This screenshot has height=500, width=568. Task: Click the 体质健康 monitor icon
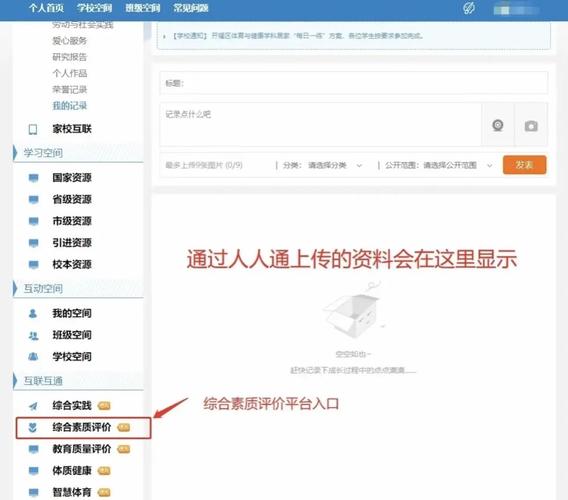pos(33,471)
